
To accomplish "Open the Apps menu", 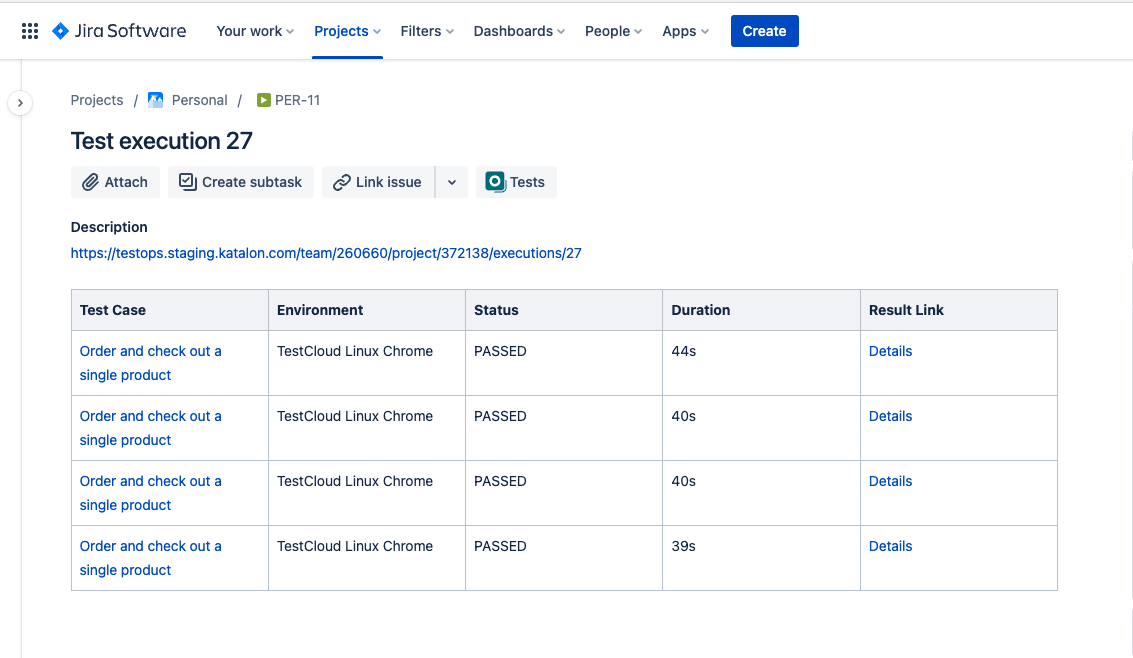I will tap(685, 31).
